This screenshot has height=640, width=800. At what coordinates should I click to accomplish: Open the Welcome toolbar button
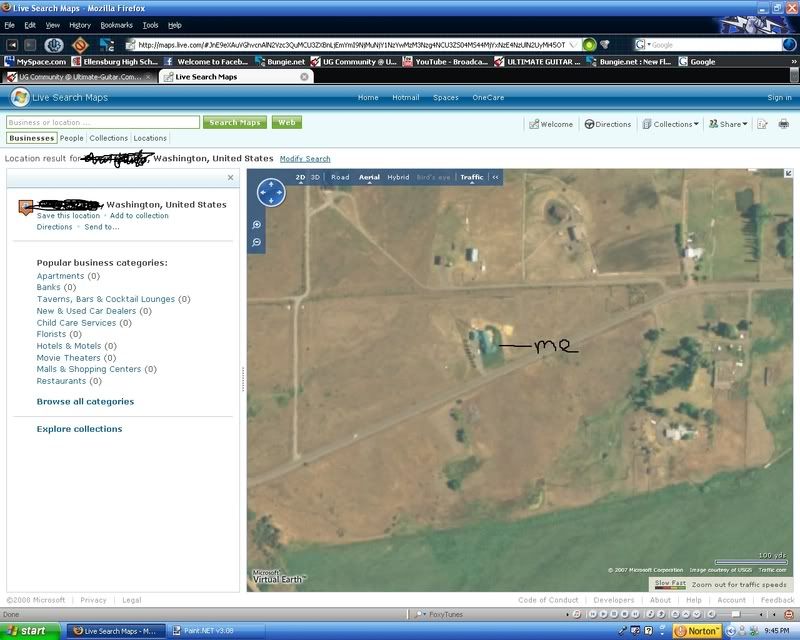[551, 124]
